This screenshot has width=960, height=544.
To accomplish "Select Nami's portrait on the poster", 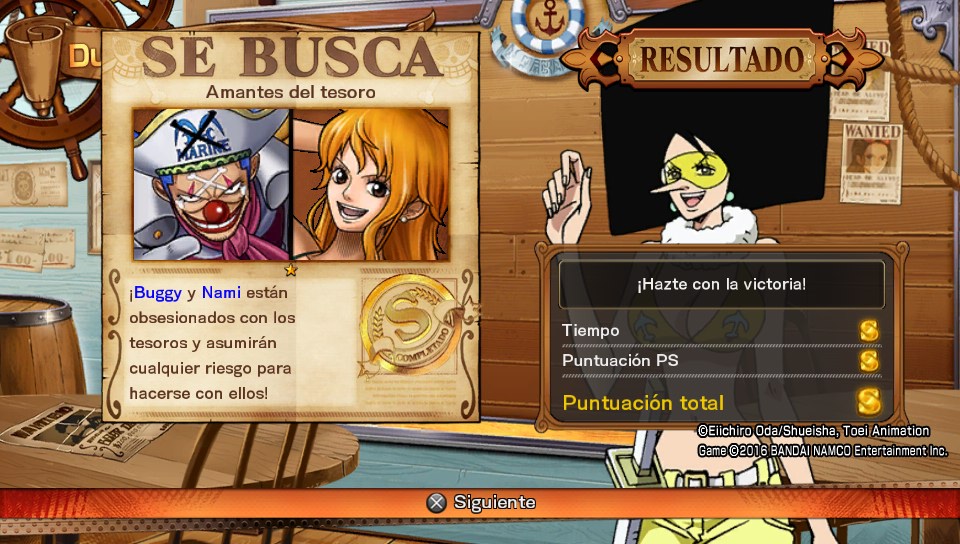I will pyautogui.click(x=371, y=185).
